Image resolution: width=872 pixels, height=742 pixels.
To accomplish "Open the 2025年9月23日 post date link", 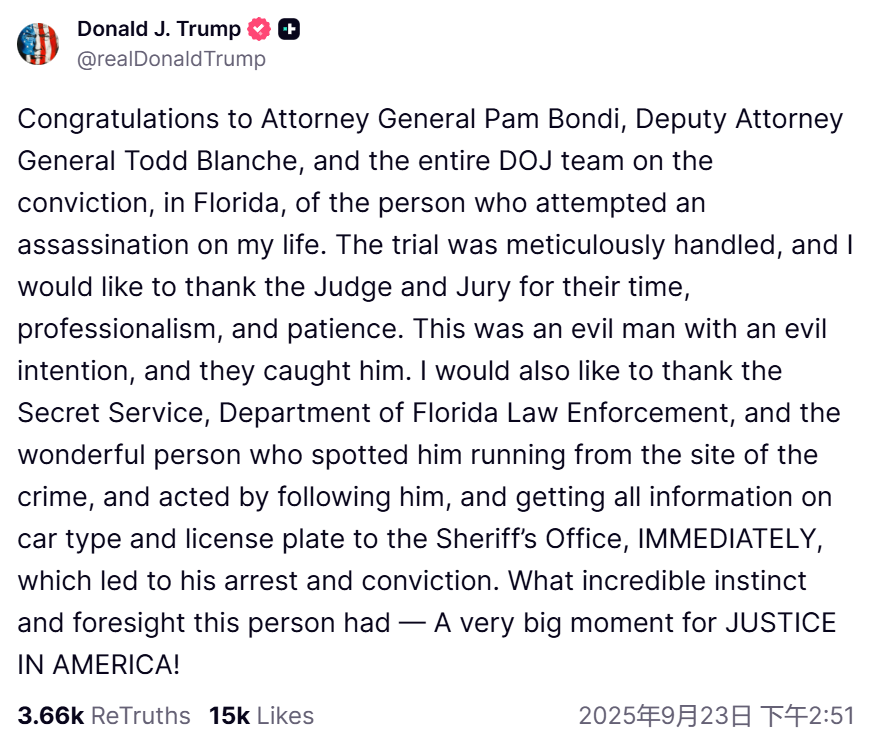I will pyautogui.click(x=665, y=716).
